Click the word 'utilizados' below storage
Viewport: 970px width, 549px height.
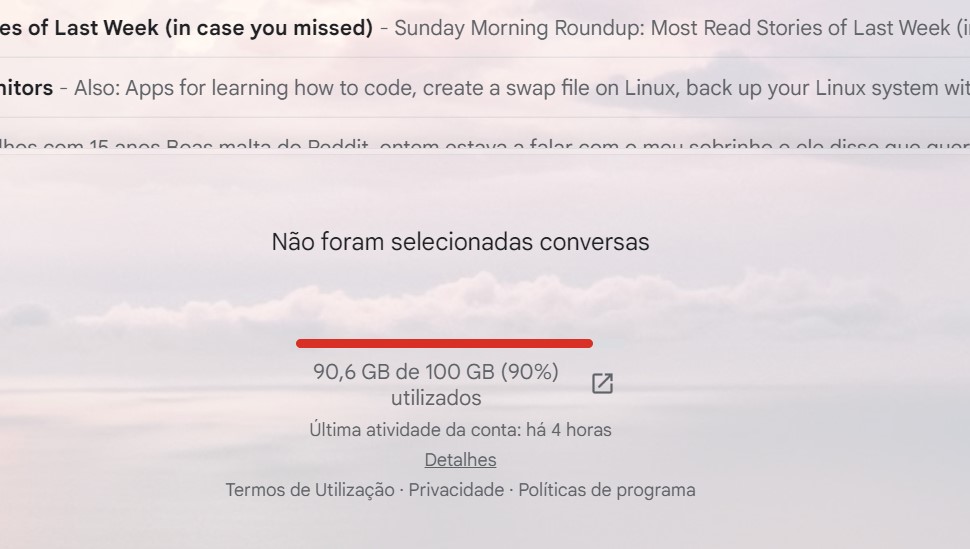click(436, 398)
